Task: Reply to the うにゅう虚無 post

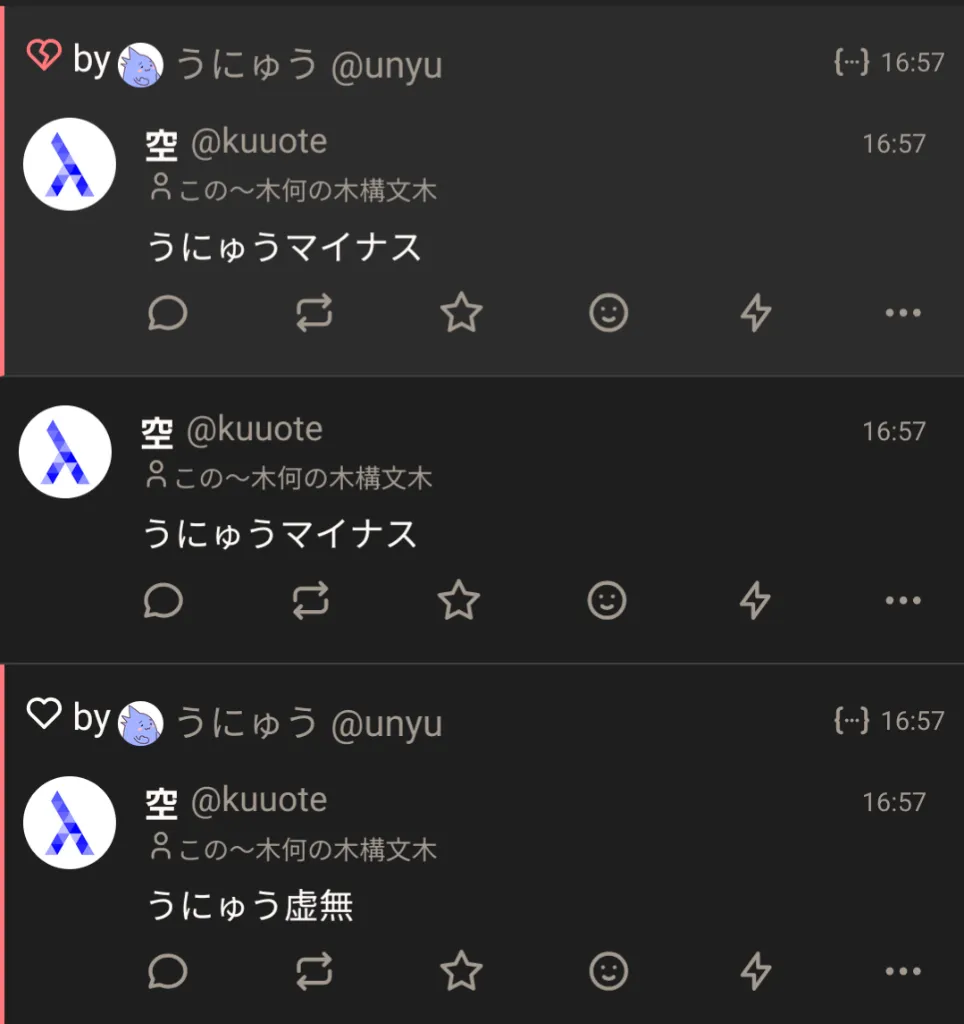Action: [168, 971]
